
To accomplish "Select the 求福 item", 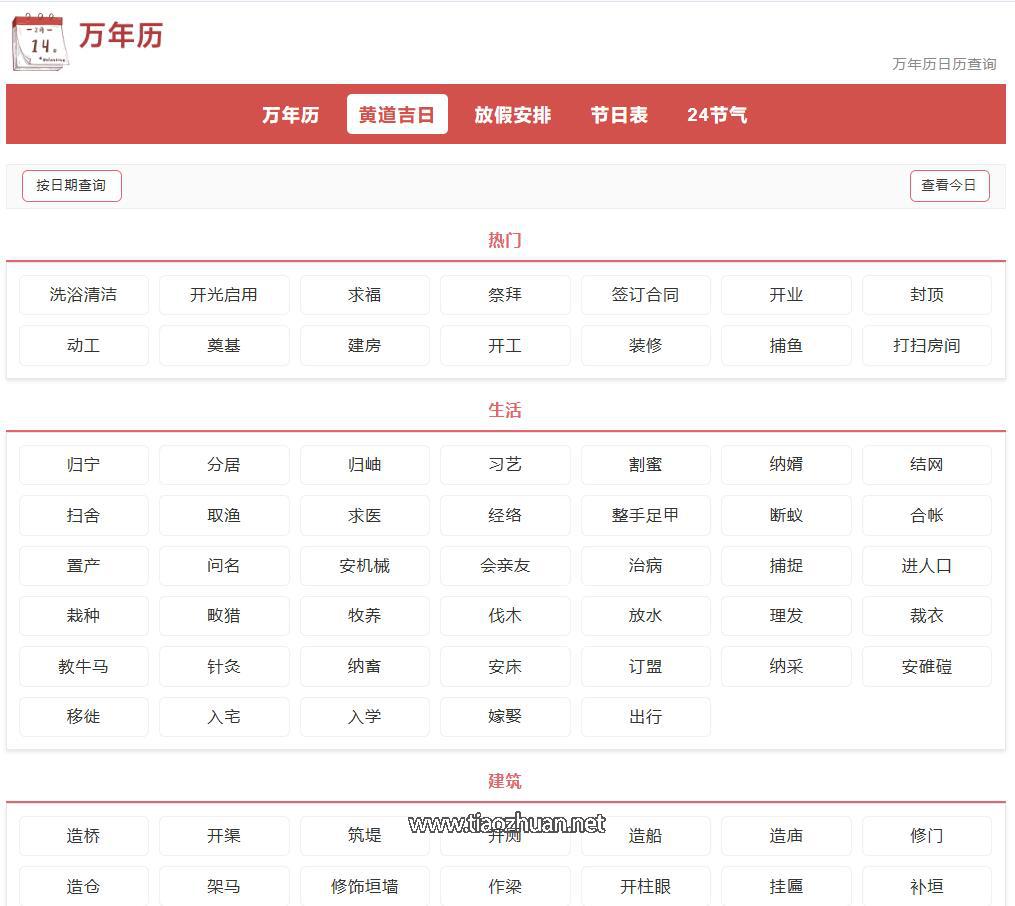I will tap(364, 295).
